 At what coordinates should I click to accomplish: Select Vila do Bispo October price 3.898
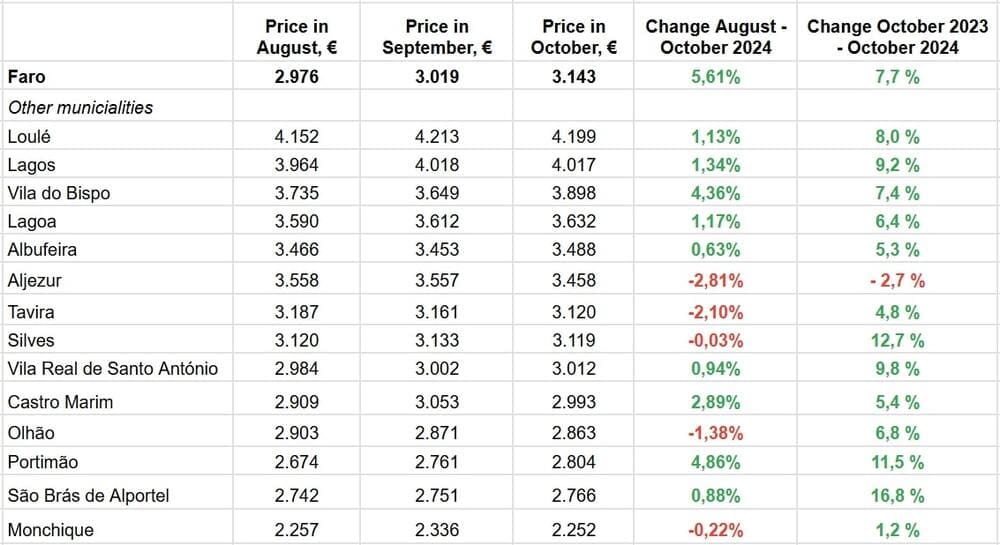click(573, 193)
